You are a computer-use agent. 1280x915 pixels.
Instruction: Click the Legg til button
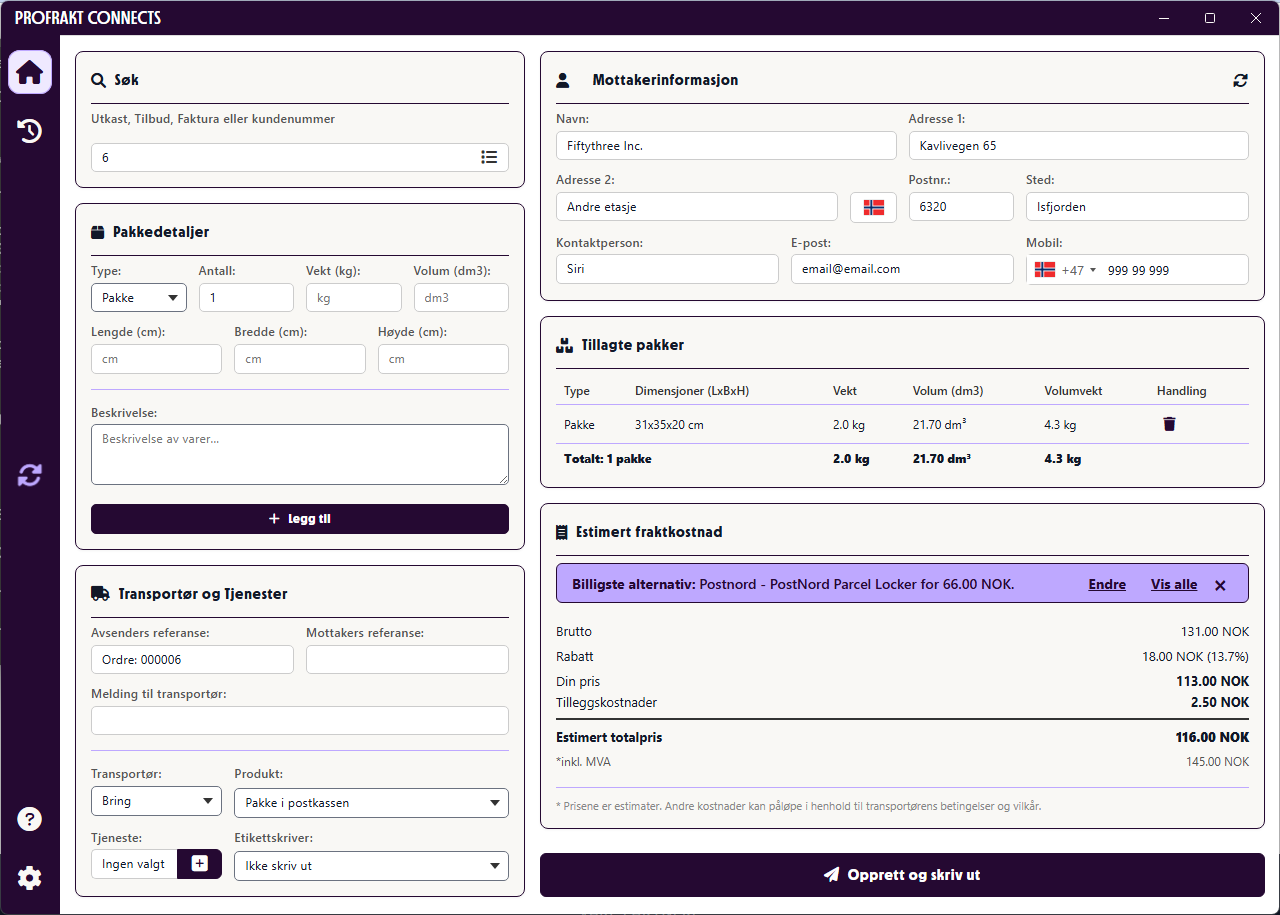pyautogui.click(x=299, y=518)
